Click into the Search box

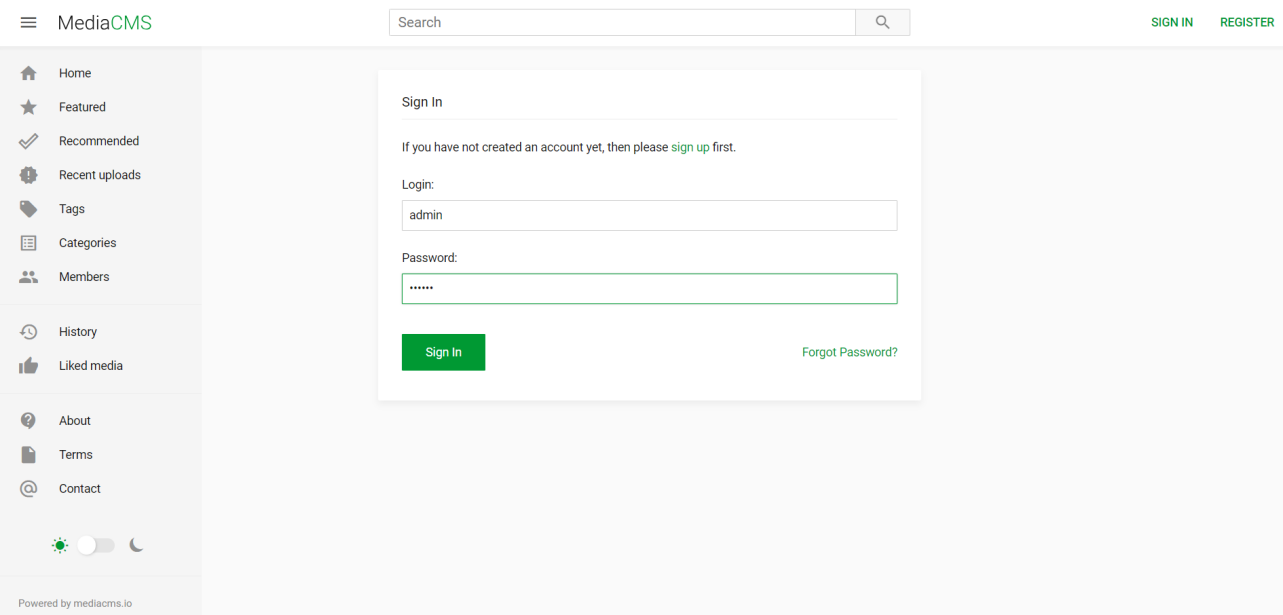pos(622,22)
